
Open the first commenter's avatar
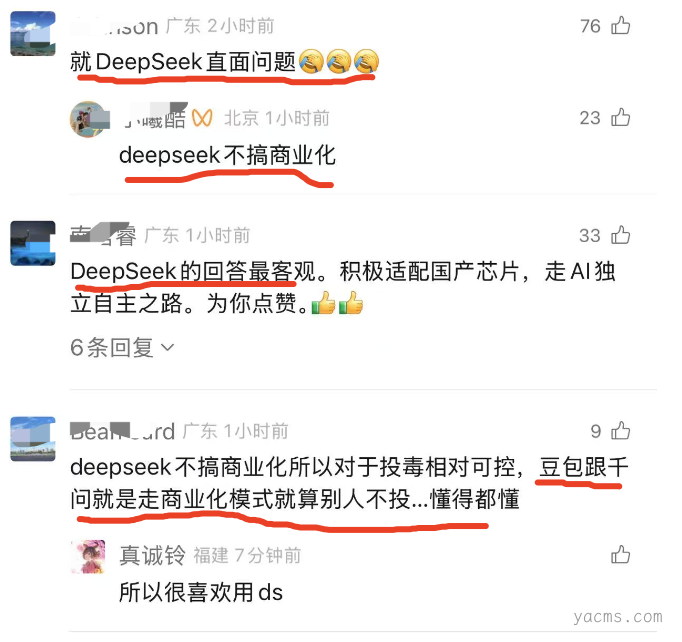click(x=33, y=33)
